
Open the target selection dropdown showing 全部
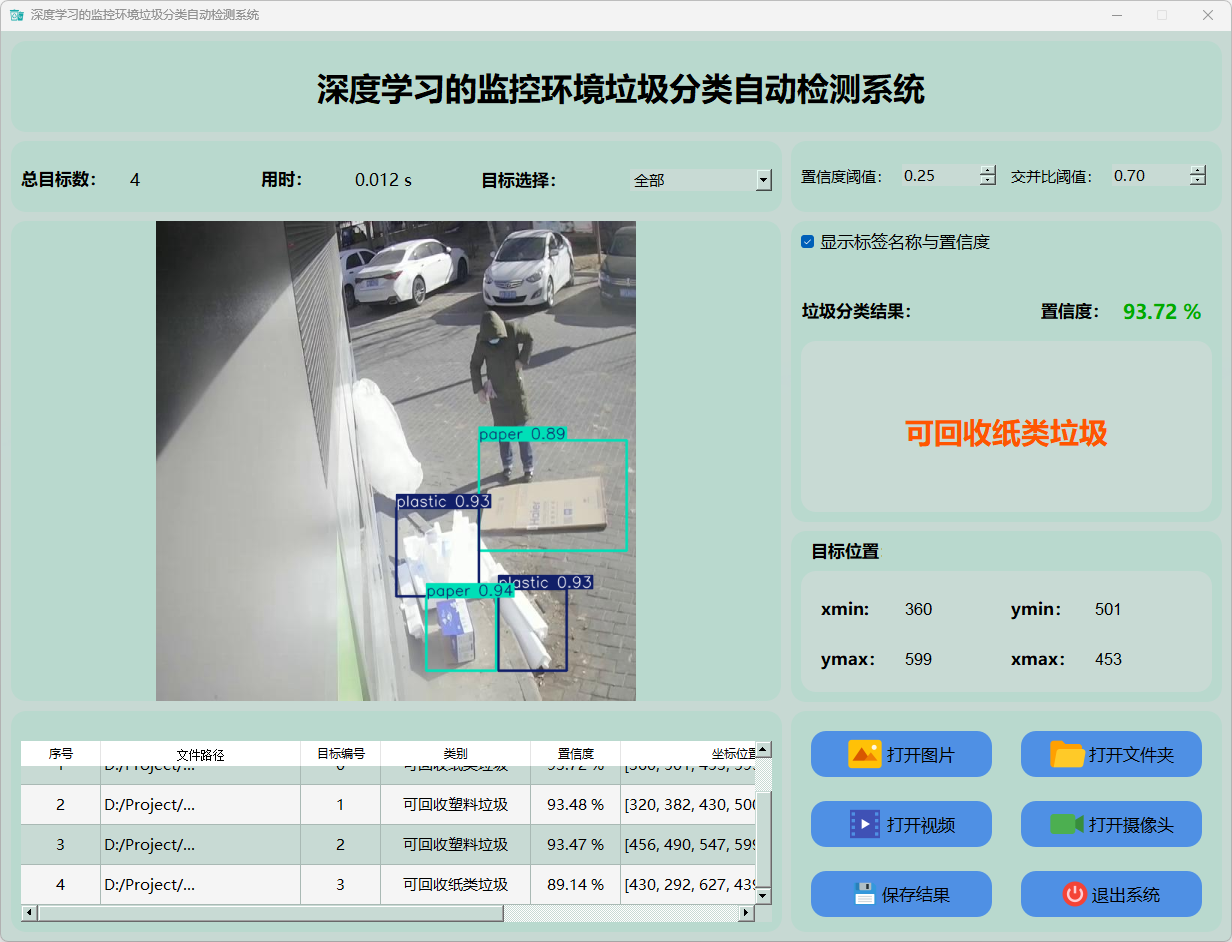764,180
